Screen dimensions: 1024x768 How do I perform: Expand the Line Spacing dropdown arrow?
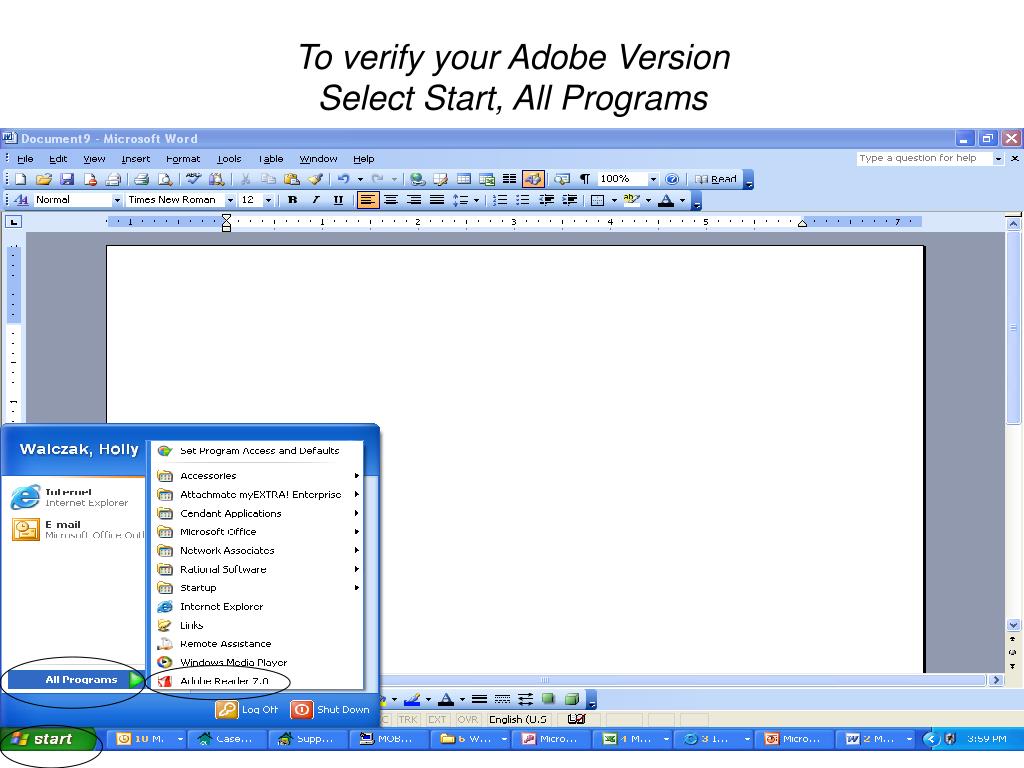(x=476, y=200)
